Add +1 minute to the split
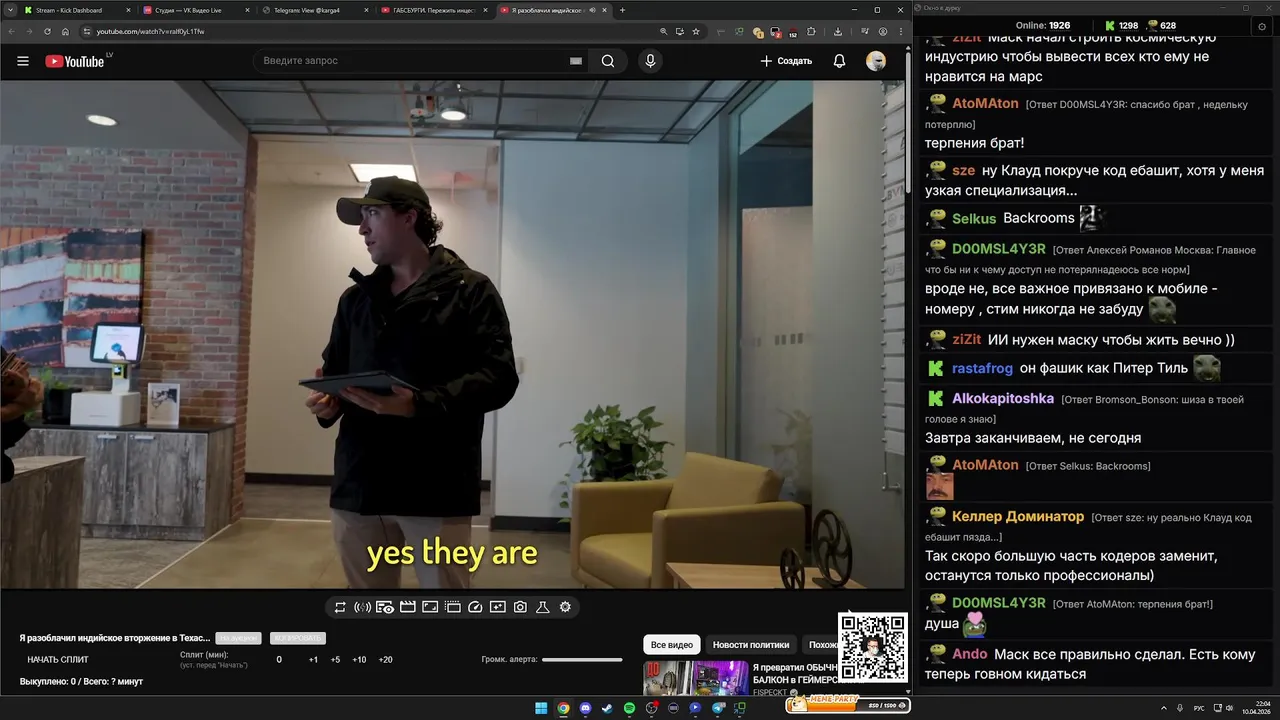Image resolution: width=1280 pixels, height=720 pixels. click(x=313, y=660)
